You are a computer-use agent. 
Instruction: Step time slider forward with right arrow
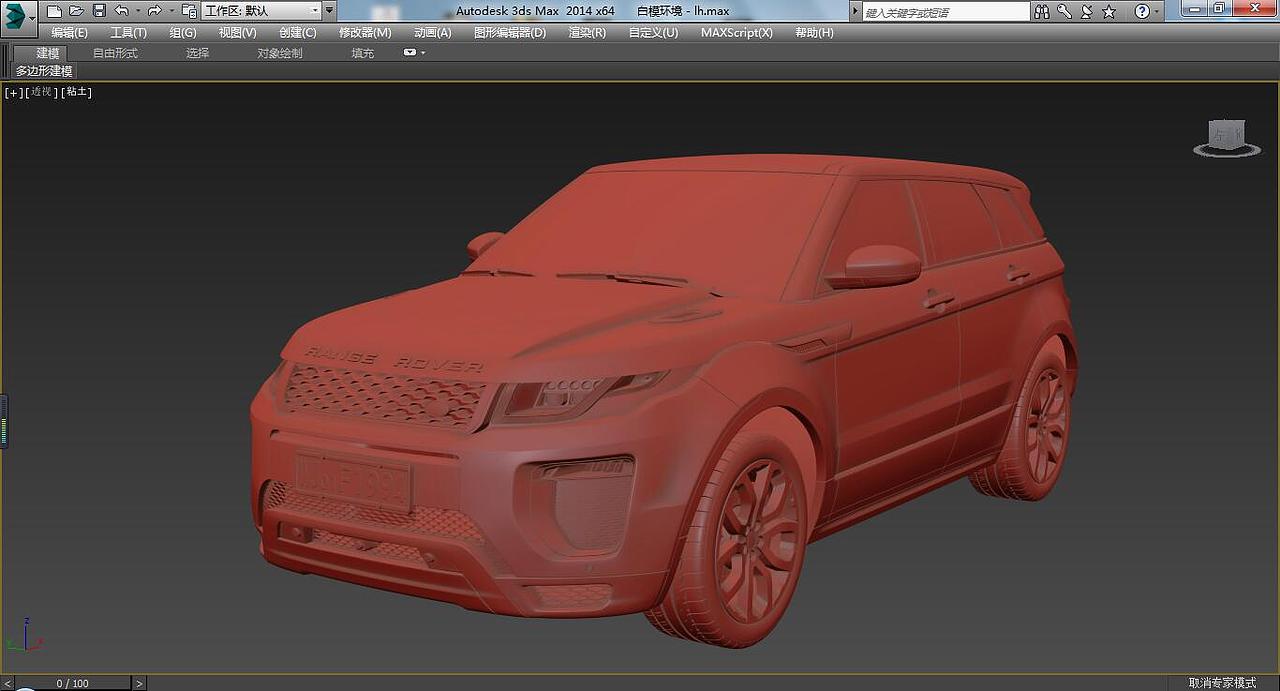click(x=139, y=683)
